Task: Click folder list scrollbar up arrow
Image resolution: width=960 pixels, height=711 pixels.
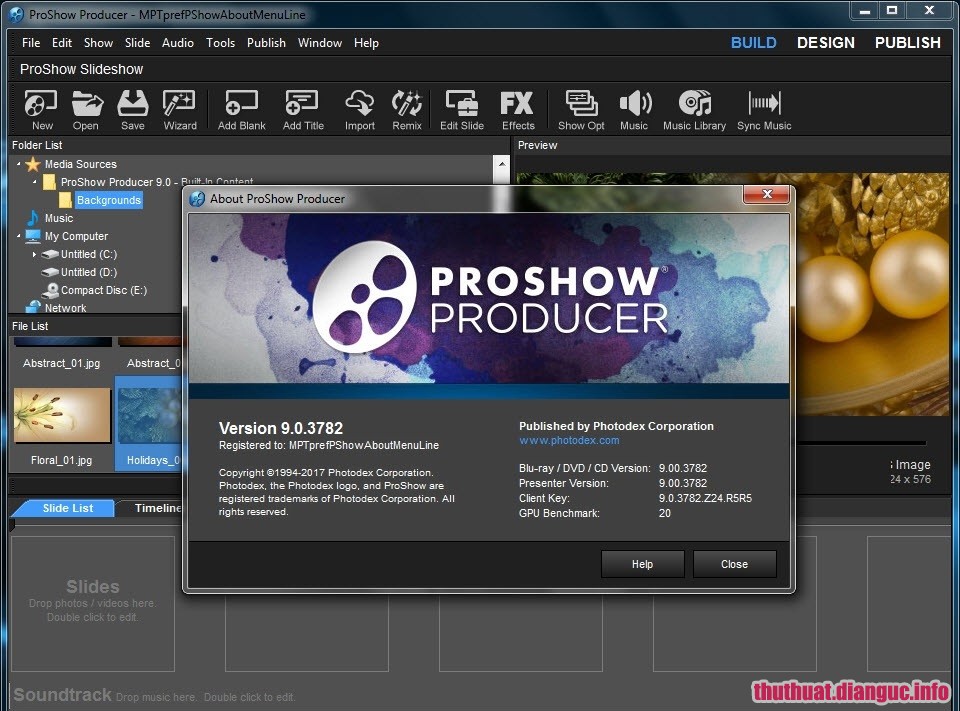Action: [501, 164]
